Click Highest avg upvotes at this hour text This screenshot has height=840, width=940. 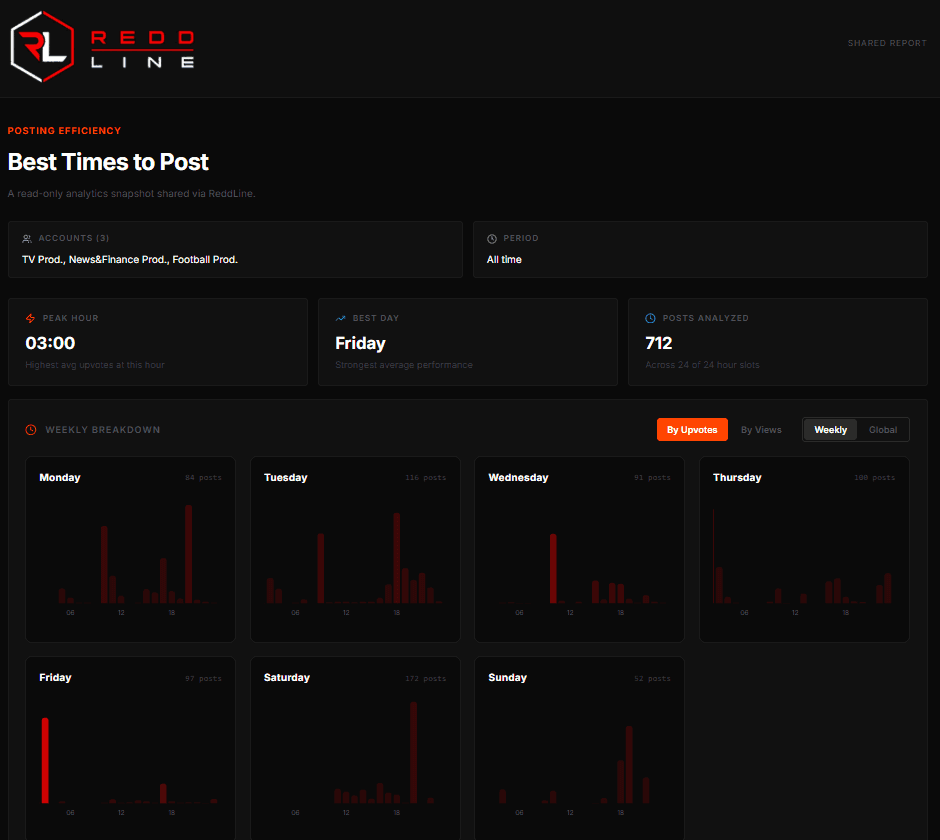point(95,365)
